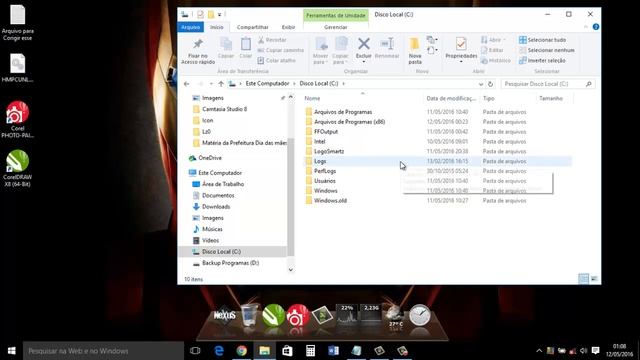
Task: Sort by Data de modificação column
Action: tap(451, 98)
